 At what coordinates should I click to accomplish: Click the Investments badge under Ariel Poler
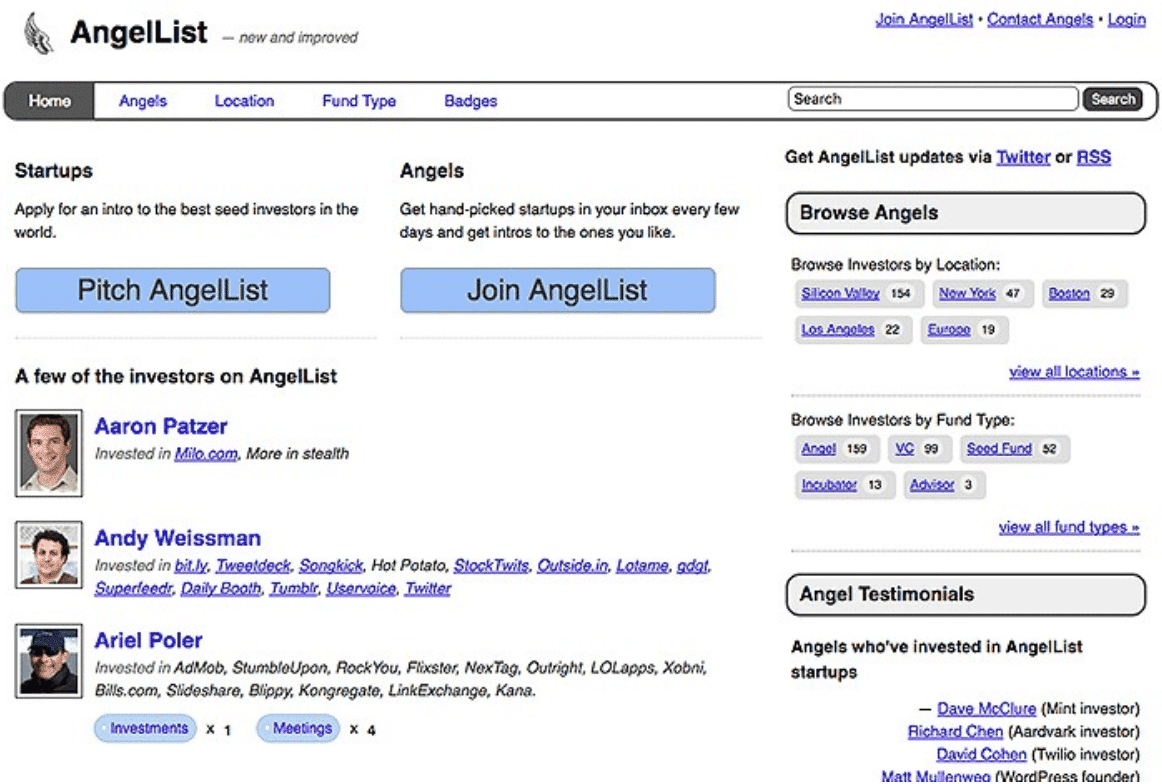click(144, 728)
